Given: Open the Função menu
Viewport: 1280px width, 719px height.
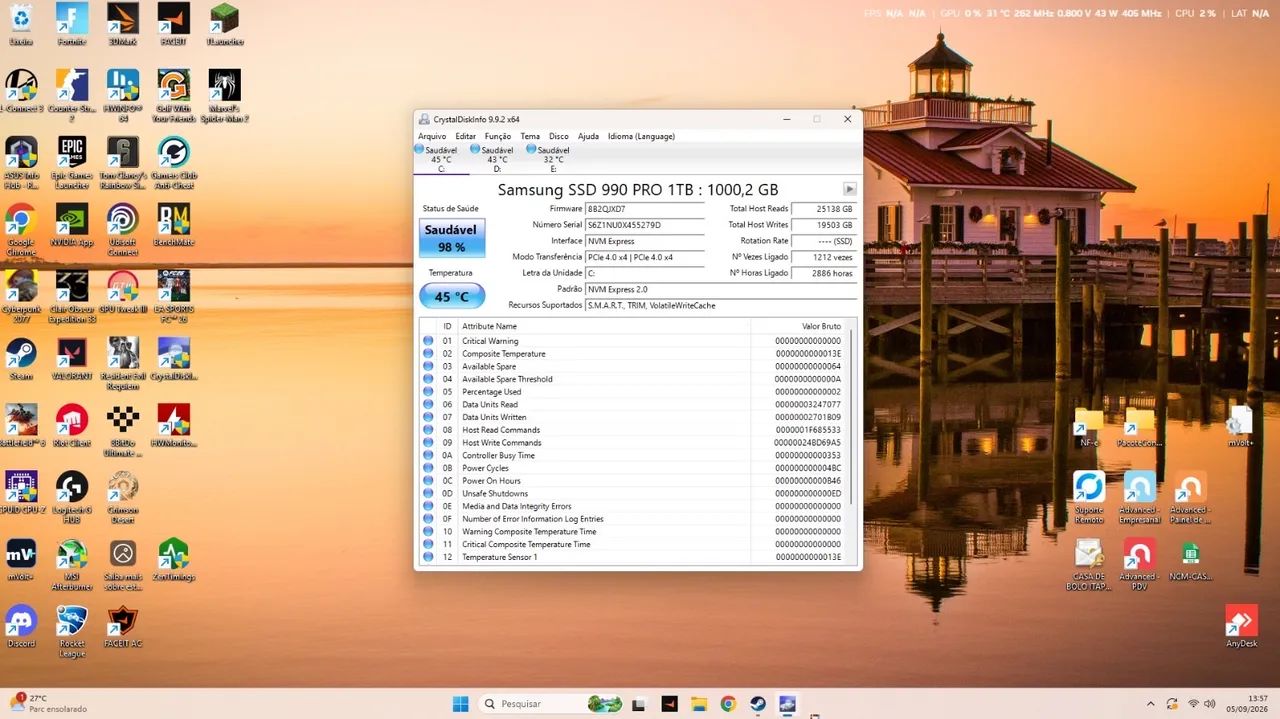Looking at the screenshot, I should tap(498, 136).
